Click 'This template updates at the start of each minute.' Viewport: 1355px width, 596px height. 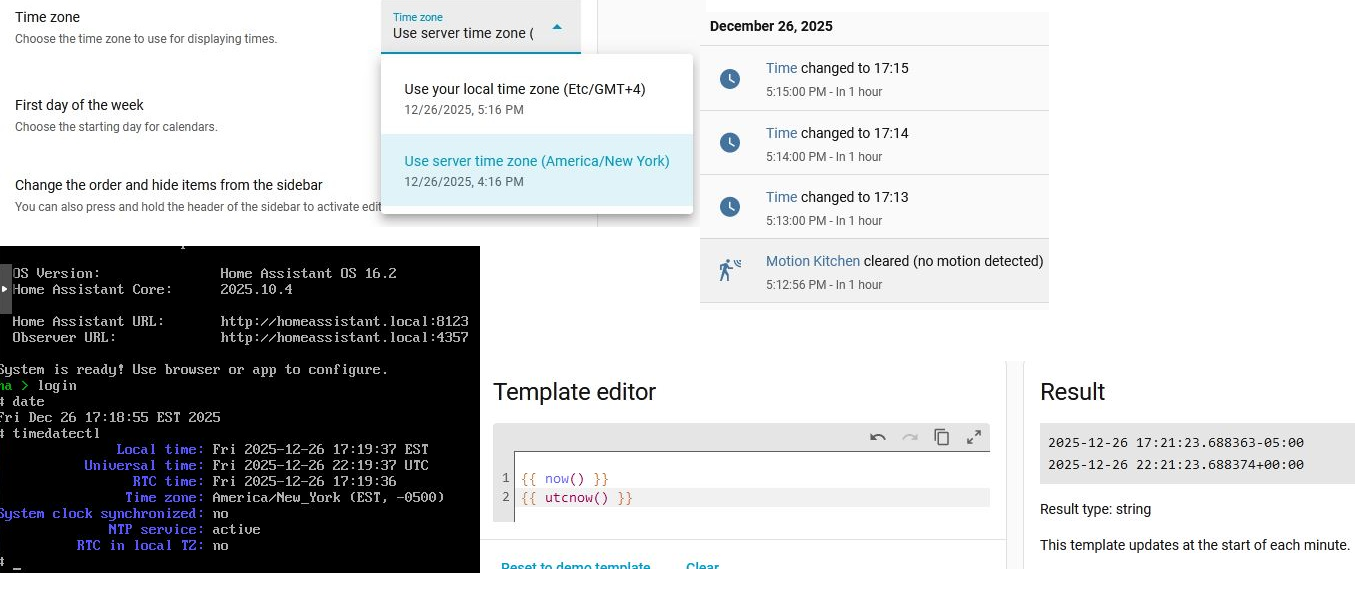pyautogui.click(x=1195, y=545)
